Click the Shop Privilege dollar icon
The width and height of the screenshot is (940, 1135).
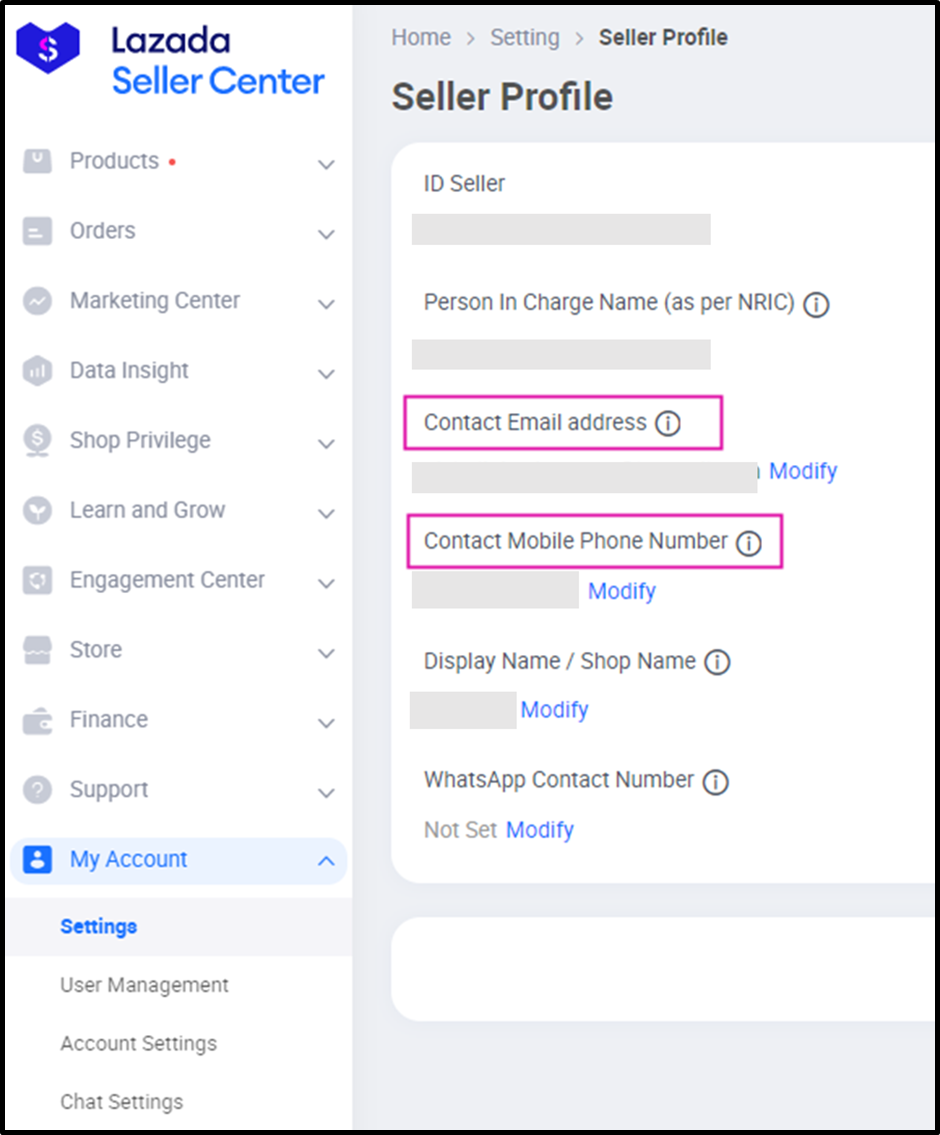point(37,440)
